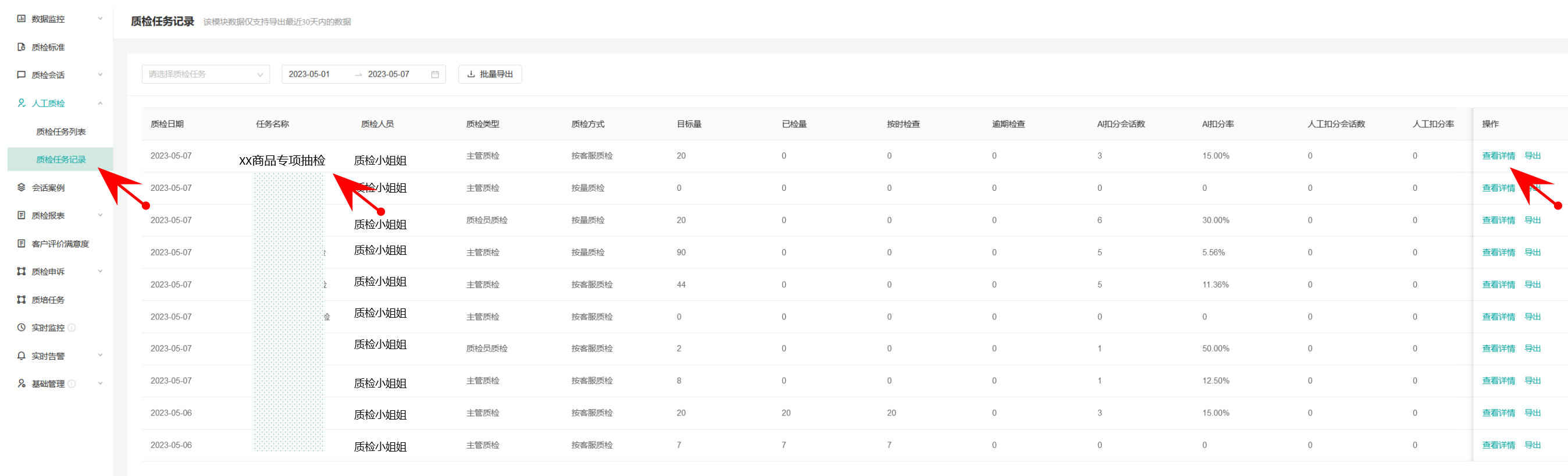Click the end date 2023-05-07 field
Image resolution: width=1568 pixels, height=476 pixels.
point(389,74)
